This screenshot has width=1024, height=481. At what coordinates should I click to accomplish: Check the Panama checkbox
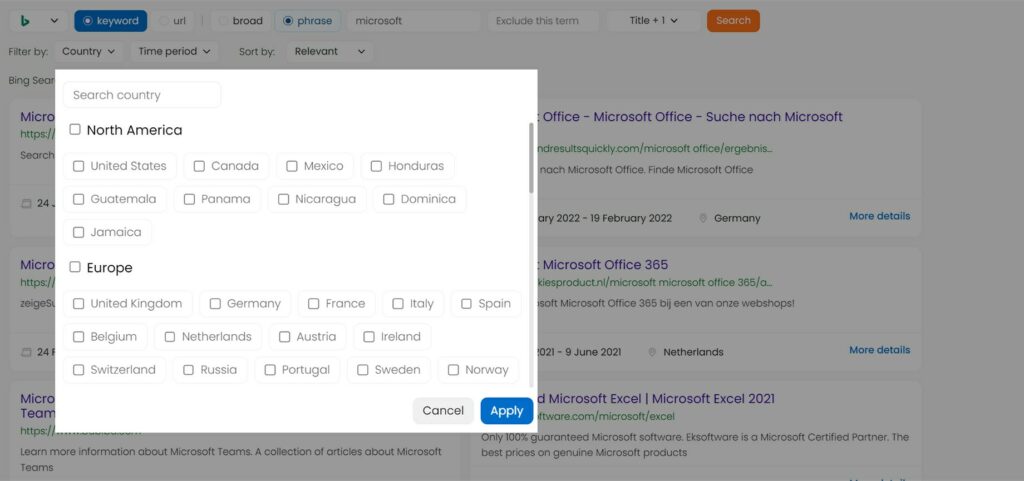(189, 199)
